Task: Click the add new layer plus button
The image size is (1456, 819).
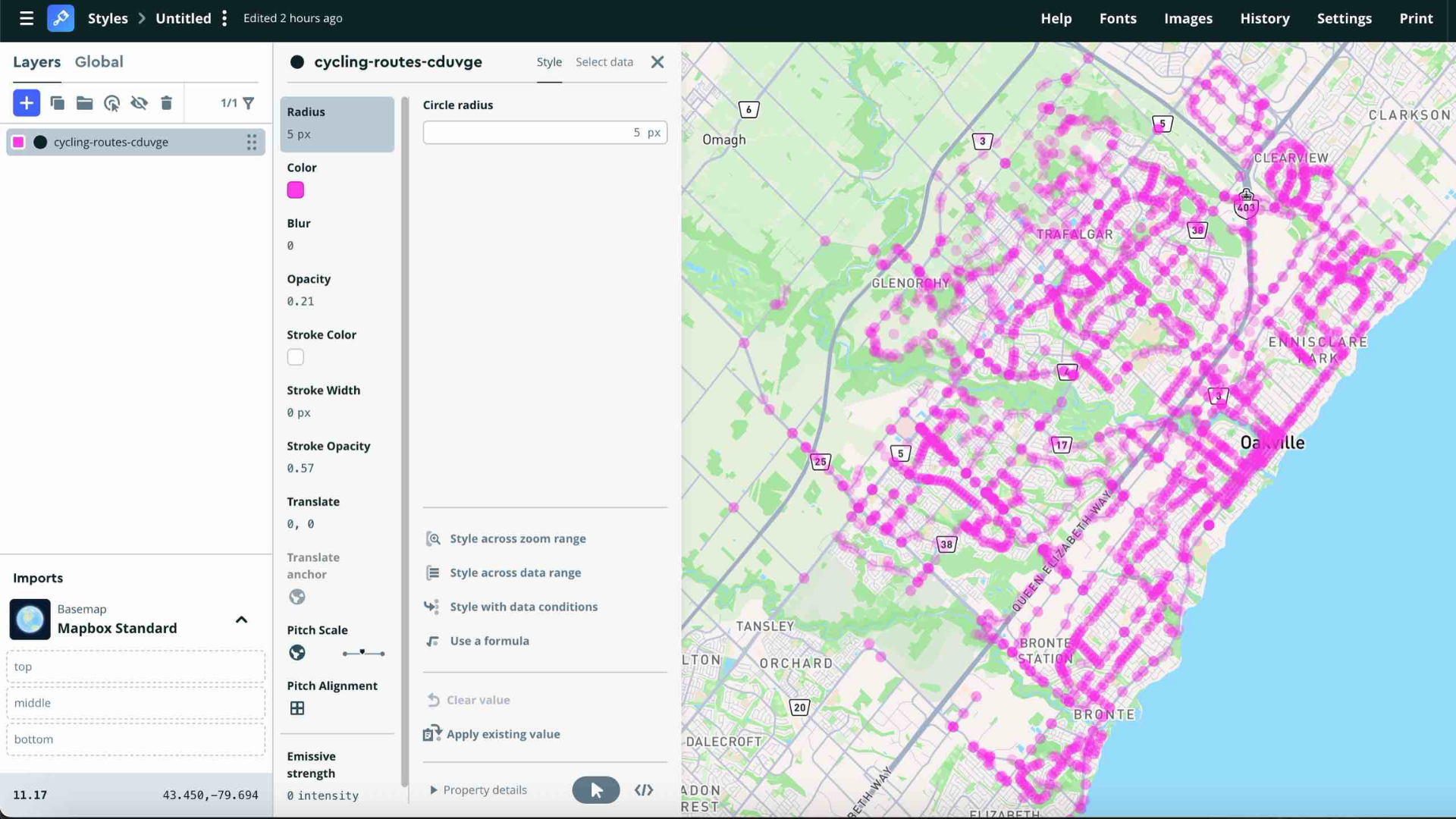Action: pos(26,102)
